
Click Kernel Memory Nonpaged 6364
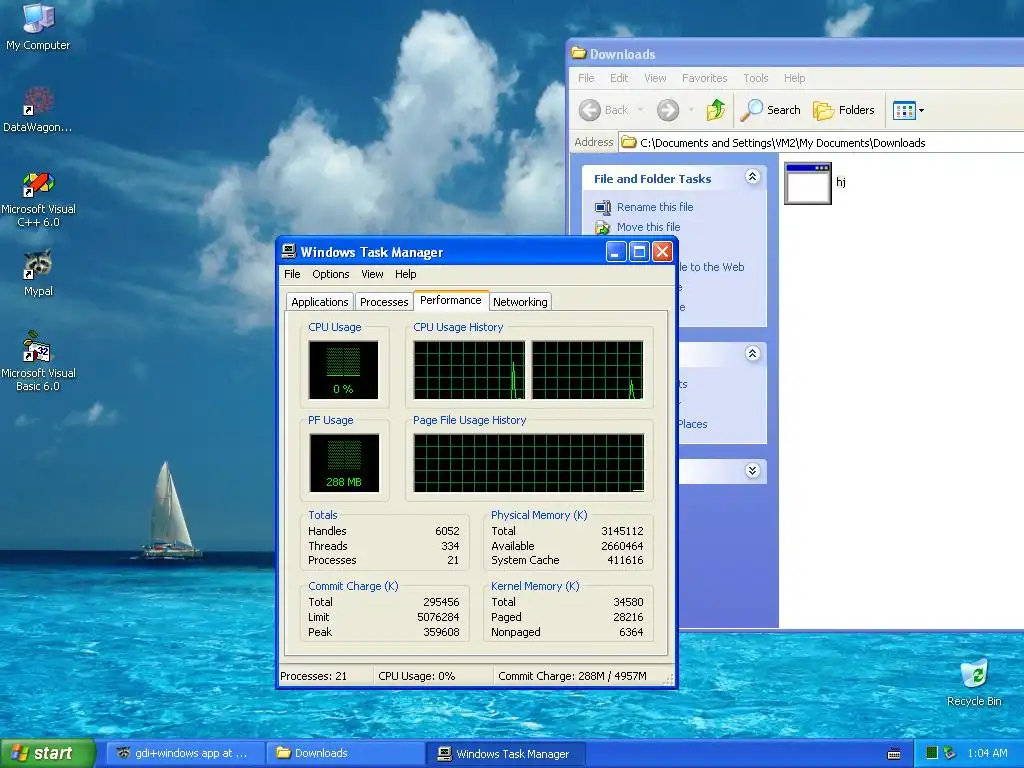click(631, 632)
